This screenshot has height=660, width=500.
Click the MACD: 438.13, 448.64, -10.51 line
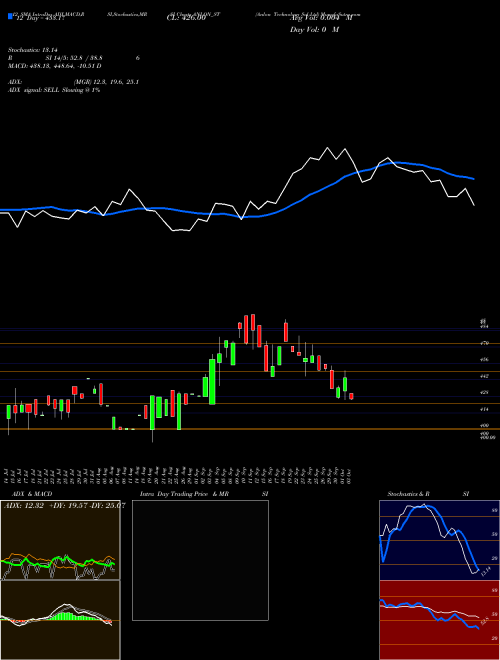[55, 66]
